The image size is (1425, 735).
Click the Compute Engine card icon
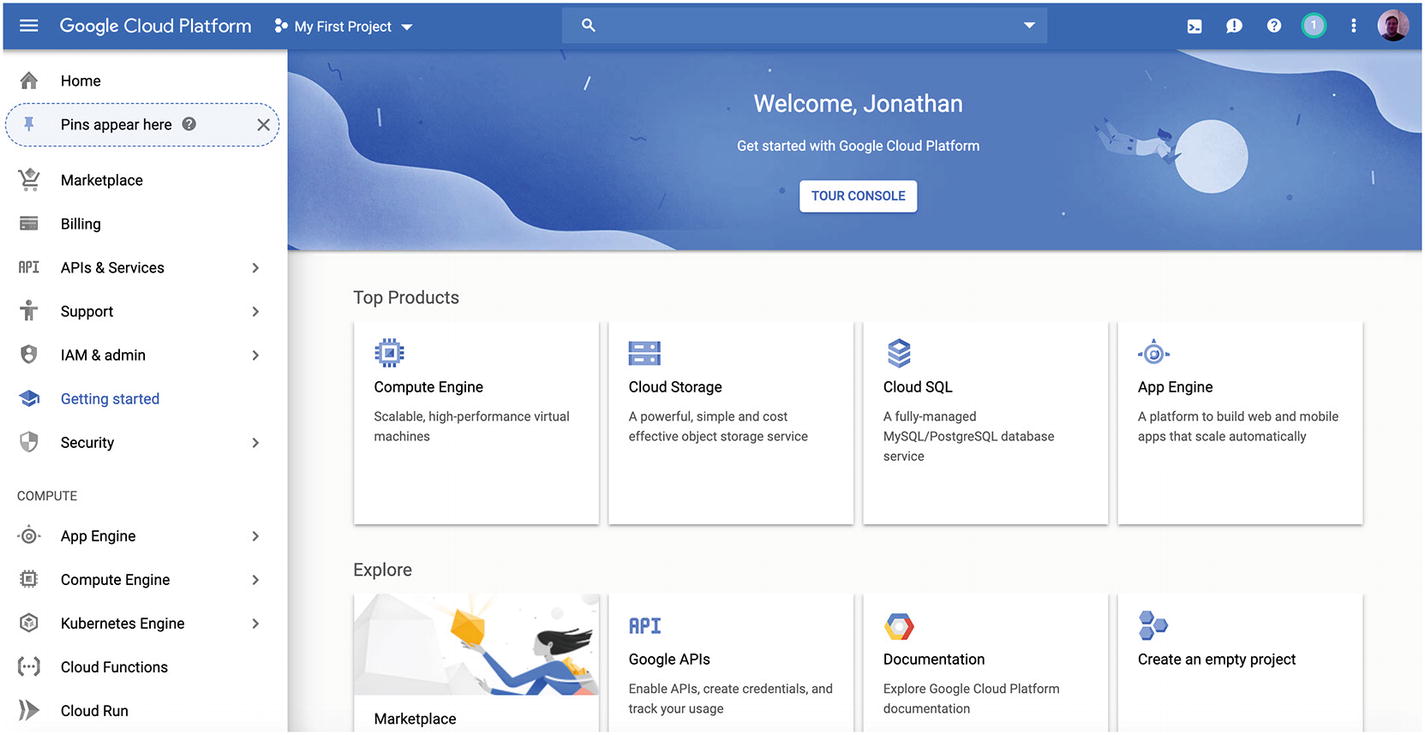pyautogui.click(x=389, y=353)
